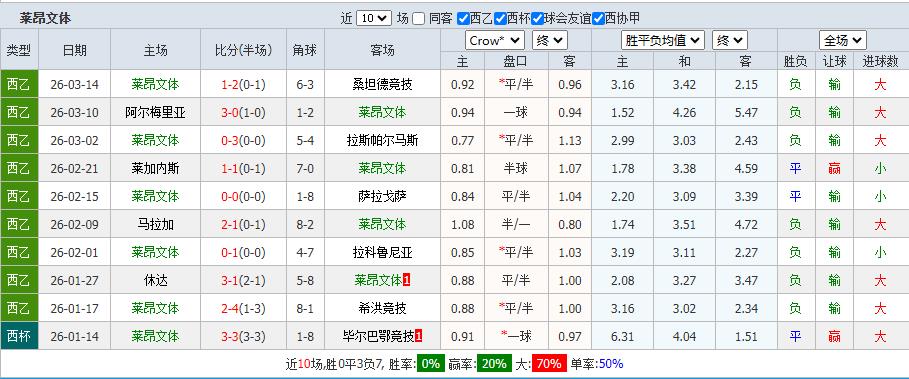Image resolution: width=909 pixels, height=379 pixels.
Task: Click the 西乙 league tag on 26-03-14
Action: point(19,85)
